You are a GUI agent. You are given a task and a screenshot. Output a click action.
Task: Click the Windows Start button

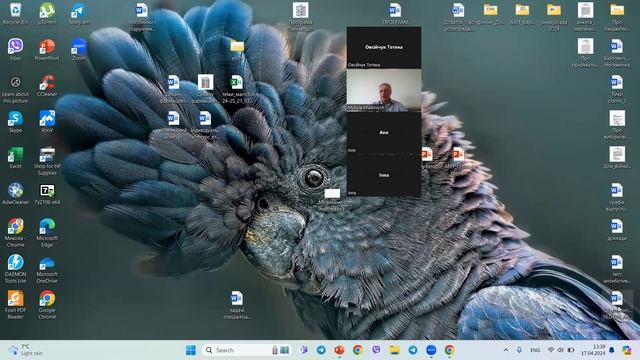tap(191, 350)
